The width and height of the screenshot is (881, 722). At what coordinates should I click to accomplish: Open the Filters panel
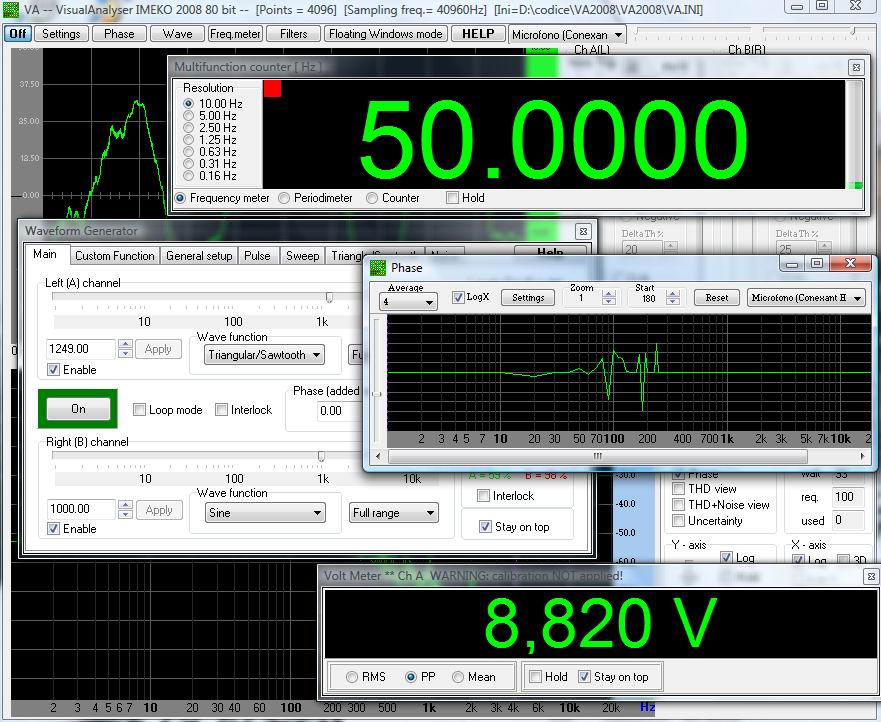[x=293, y=33]
